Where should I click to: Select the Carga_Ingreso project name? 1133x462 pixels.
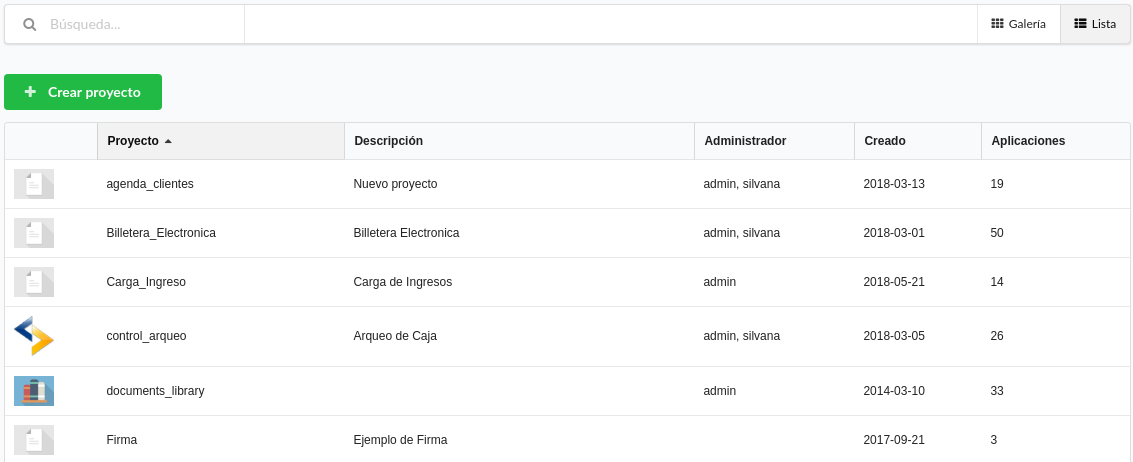(146, 282)
